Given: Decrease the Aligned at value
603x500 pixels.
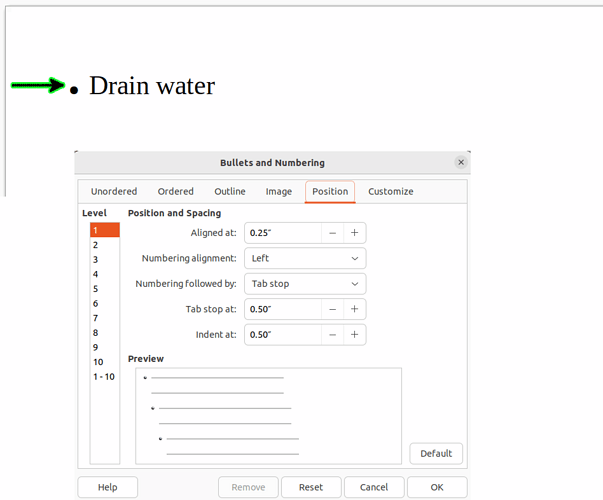Looking at the screenshot, I should point(332,233).
